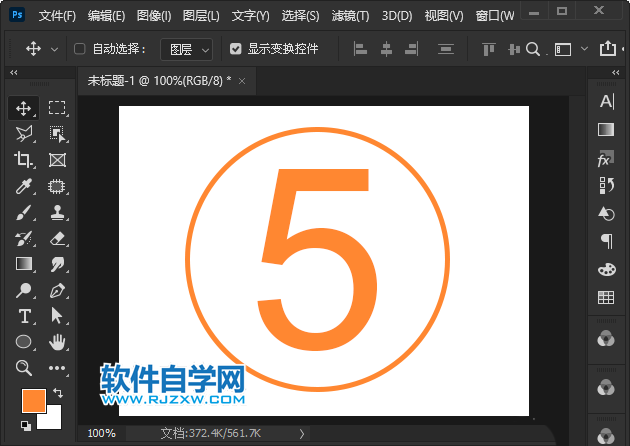Image resolution: width=630 pixels, height=446 pixels.
Task: Open the 图层(L) menu
Action: click(201, 16)
